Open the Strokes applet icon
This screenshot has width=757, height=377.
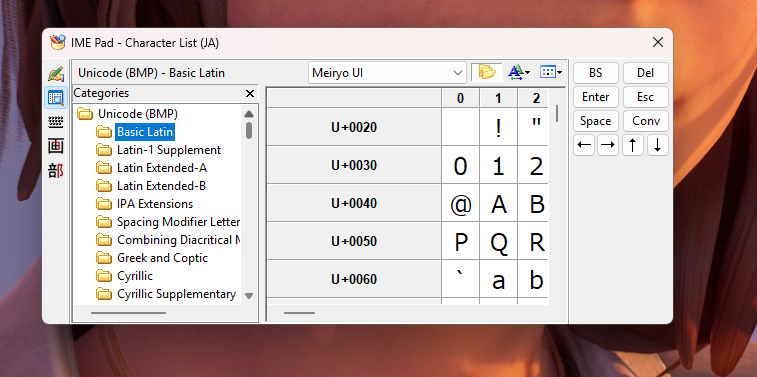[56, 146]
